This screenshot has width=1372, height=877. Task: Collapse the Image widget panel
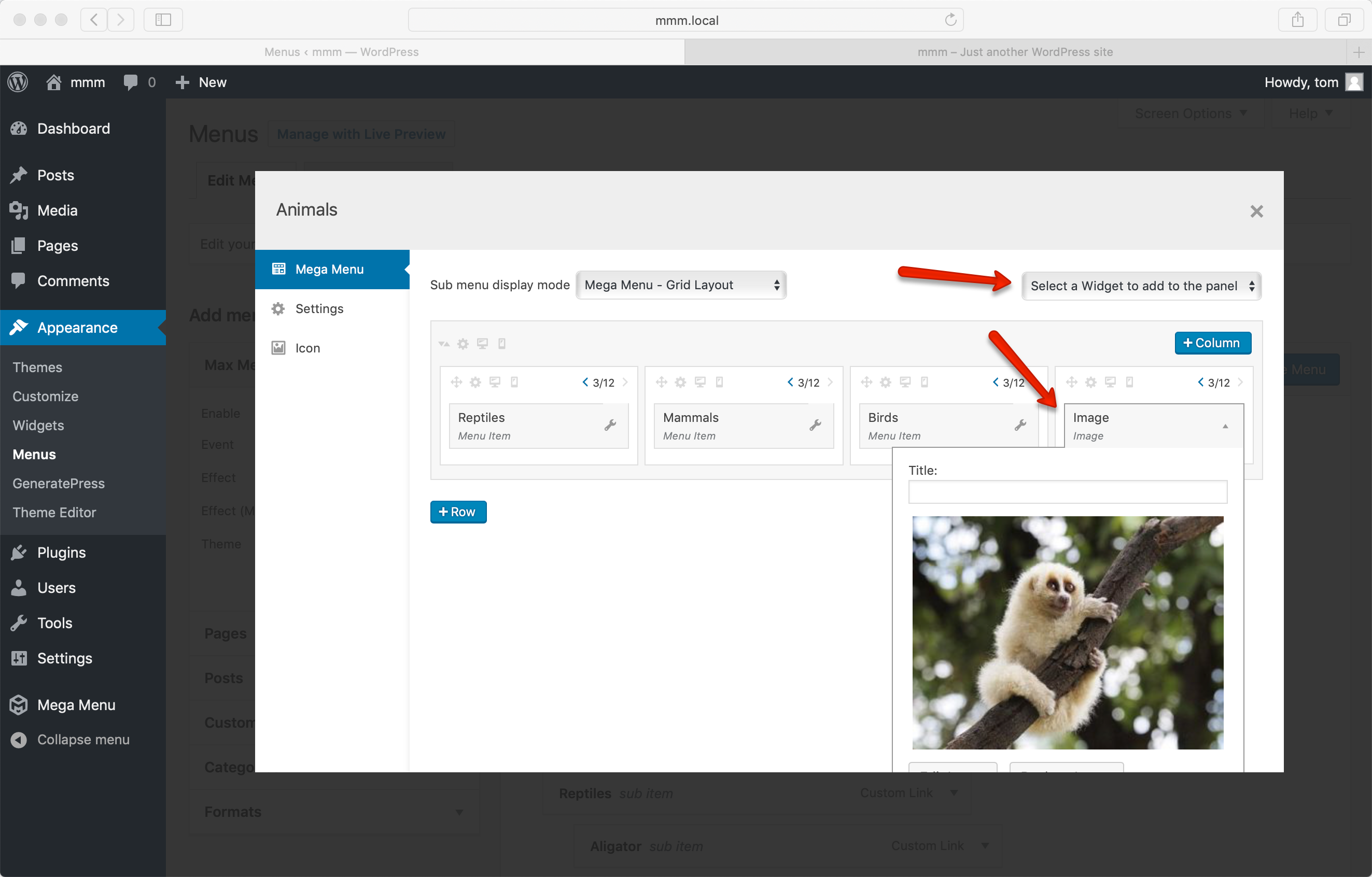point(1225,426)
